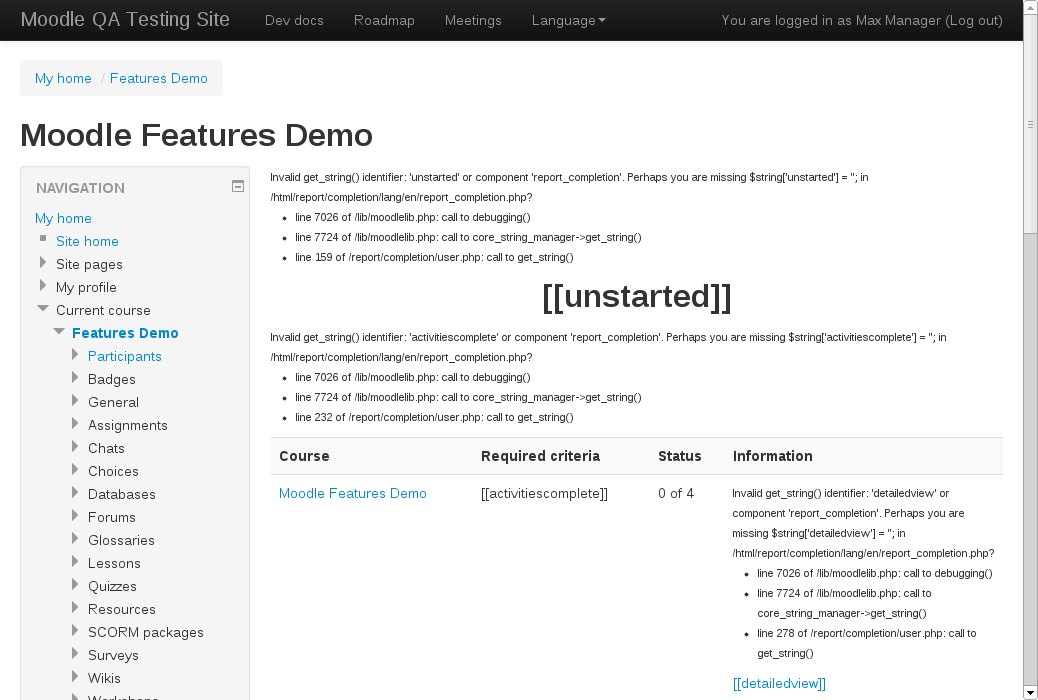Click the vertical page scrollbar thumb

(1031, 124)
